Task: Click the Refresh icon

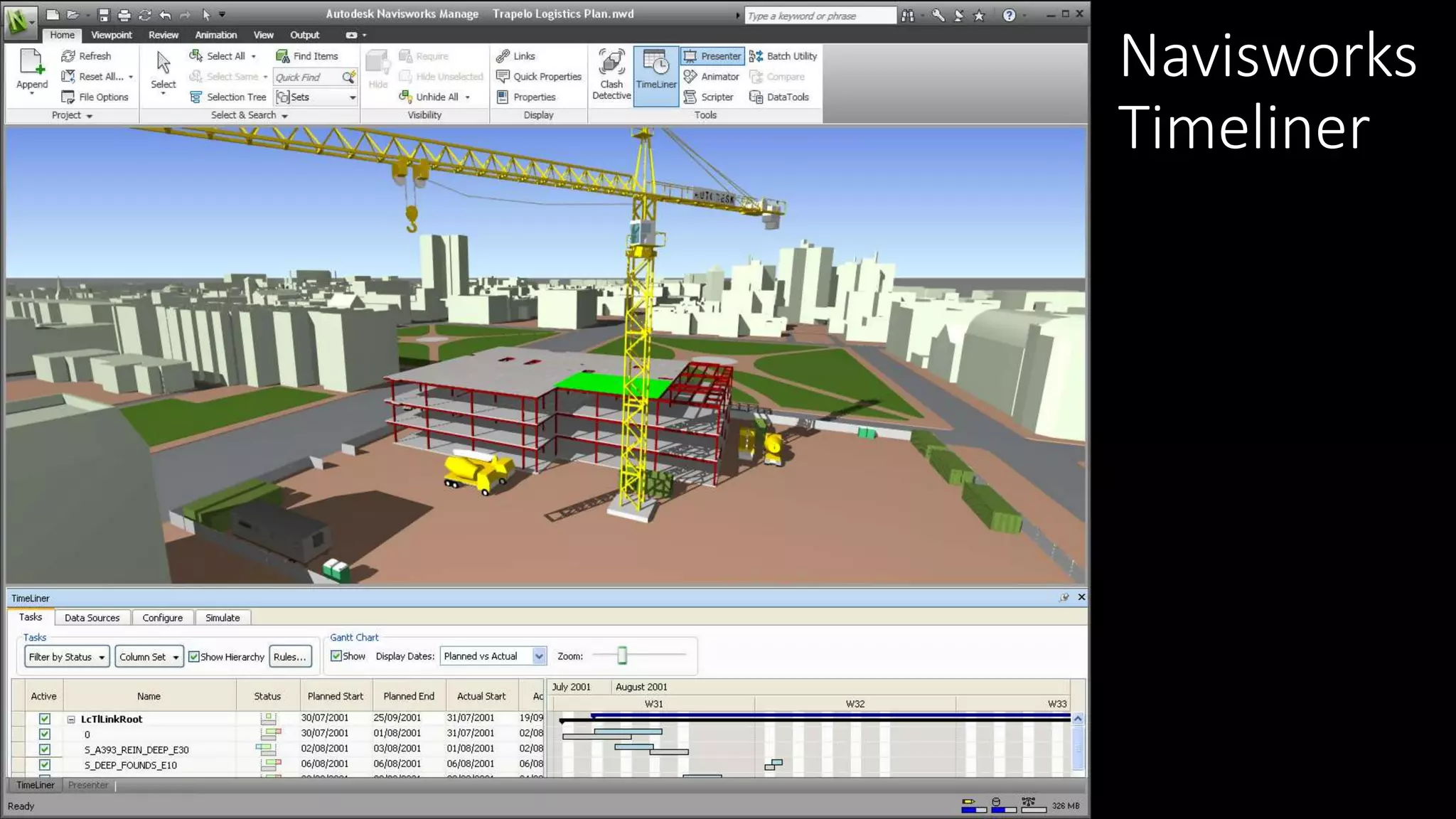Action: point(68,56)
